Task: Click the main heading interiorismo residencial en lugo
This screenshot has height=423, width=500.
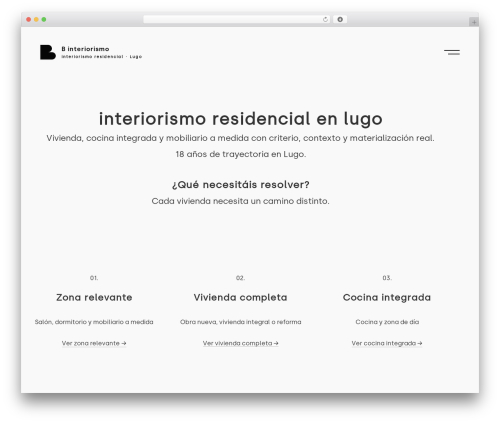Action: click(x=241, y=119)
